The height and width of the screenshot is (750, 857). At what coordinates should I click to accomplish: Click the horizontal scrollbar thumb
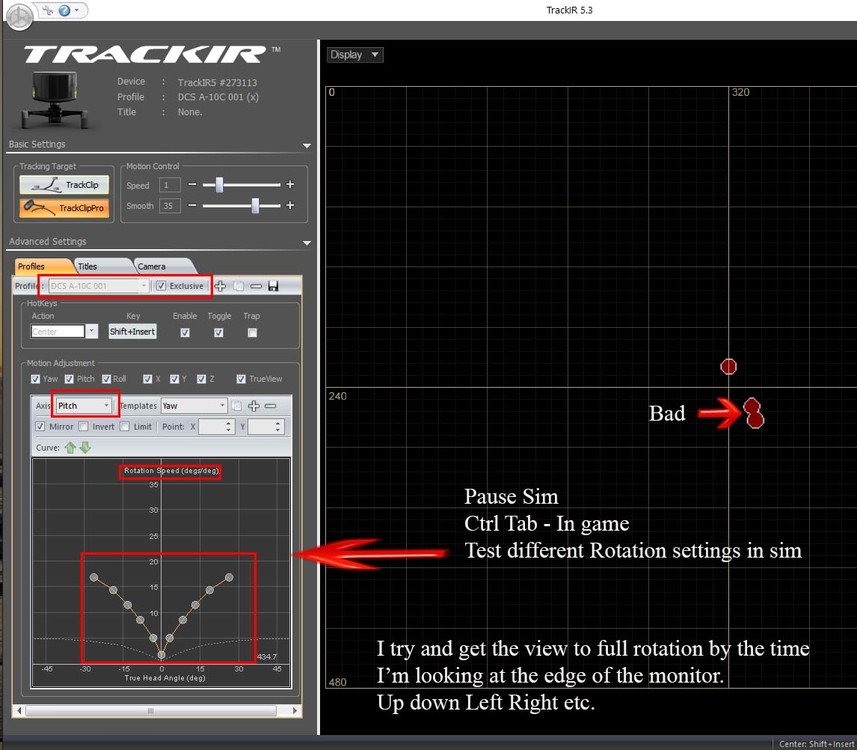coord(151,711)
